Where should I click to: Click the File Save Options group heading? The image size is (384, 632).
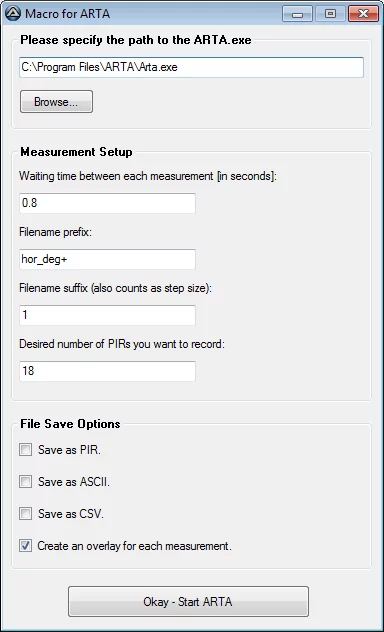tap(70, 424)
